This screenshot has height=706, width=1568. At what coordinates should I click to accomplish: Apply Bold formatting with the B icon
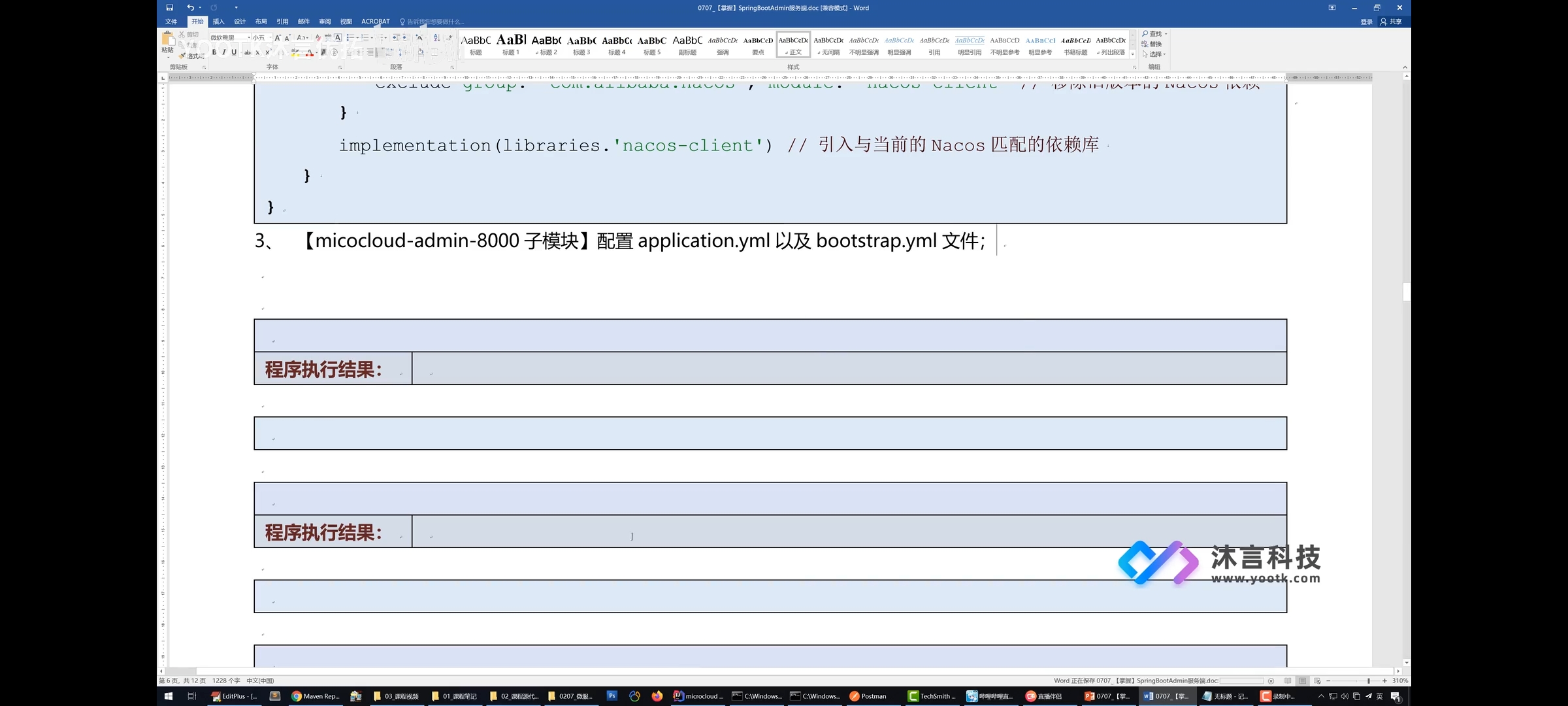click(214, 52)
